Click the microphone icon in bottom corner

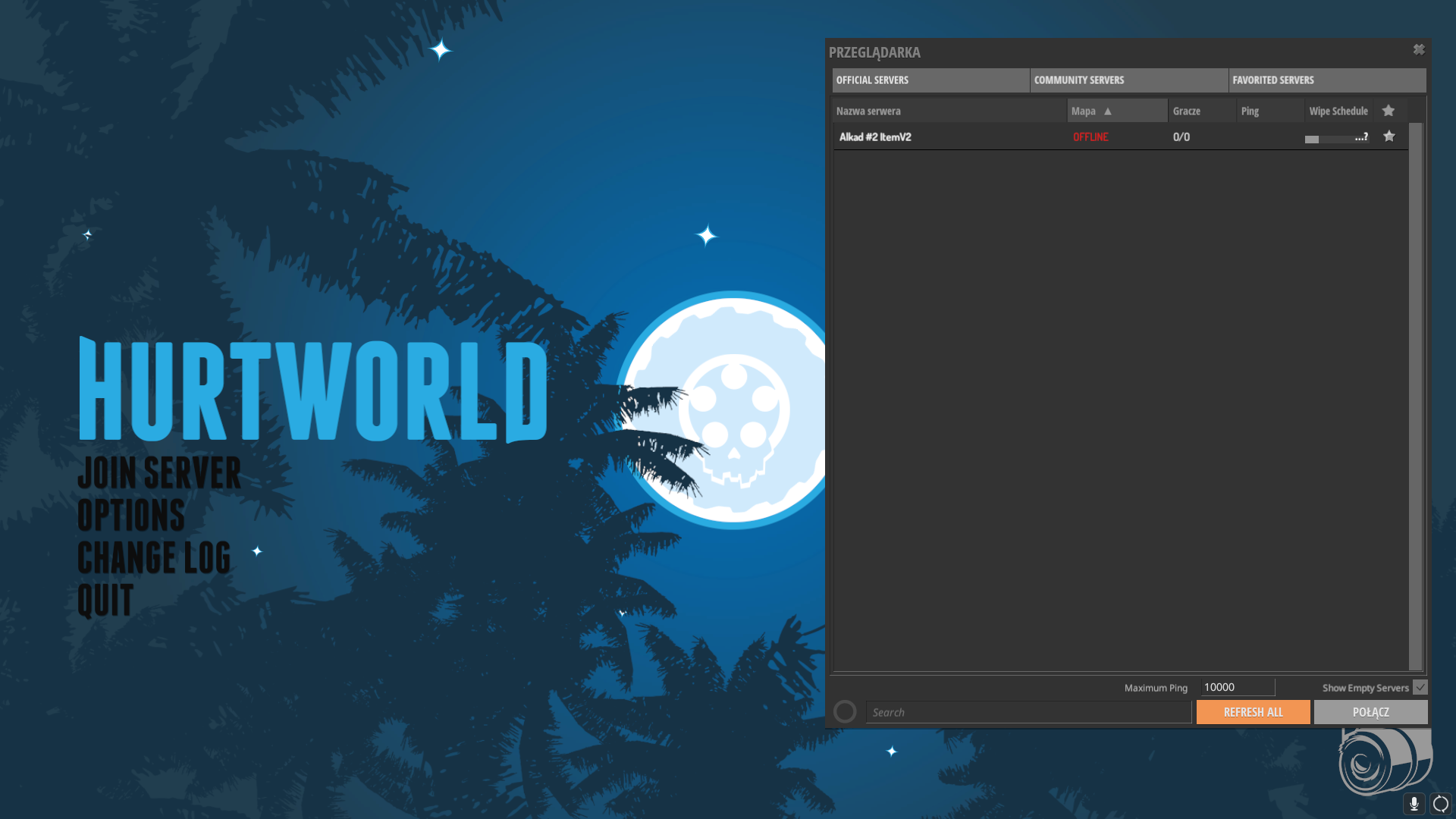pyautogui.click(x=1414, y=804)
